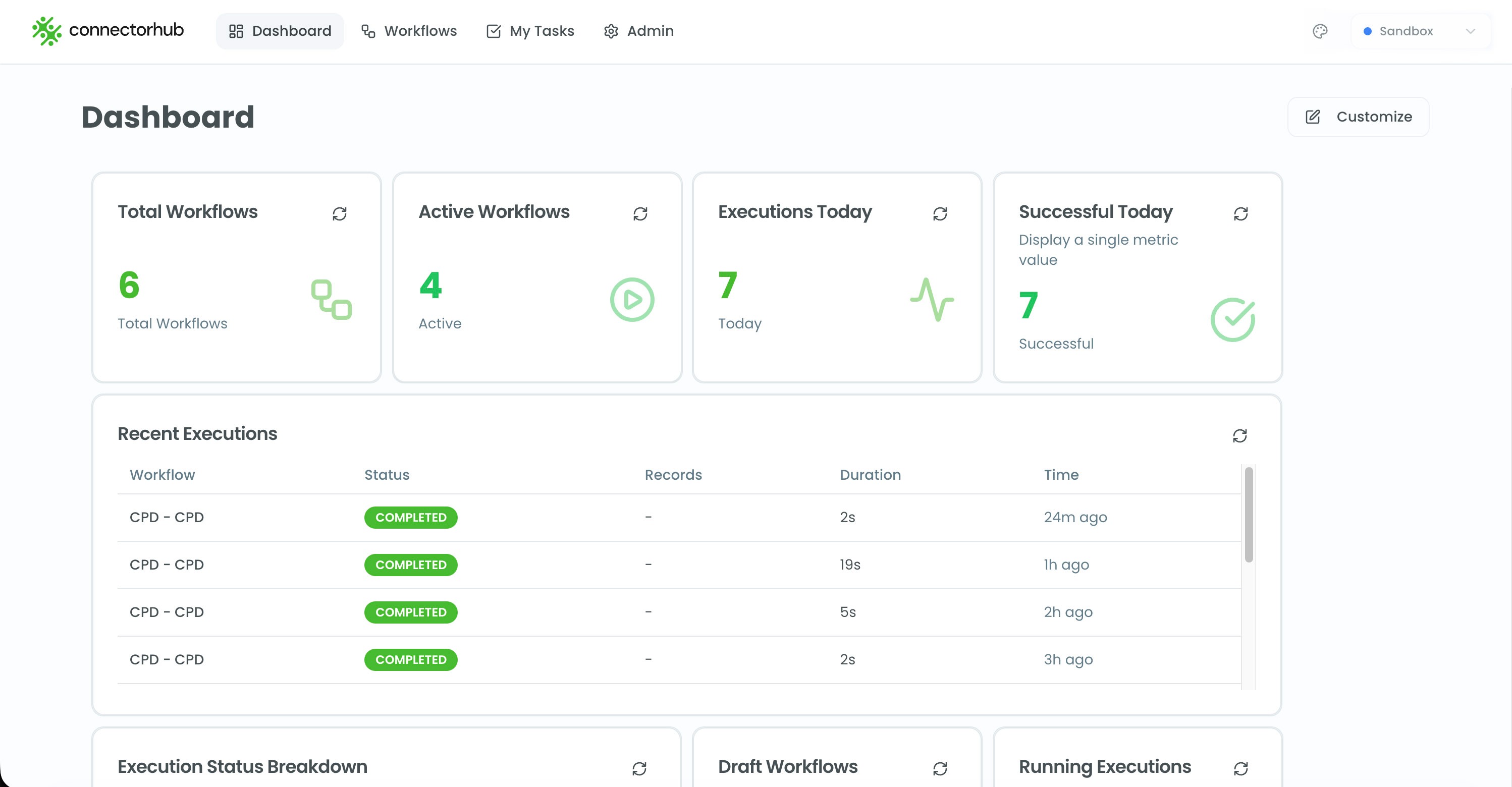This screenshot has width=1512, height=787.
Task: Refresh the Executions Today metric
Action: tap(940, 213)
